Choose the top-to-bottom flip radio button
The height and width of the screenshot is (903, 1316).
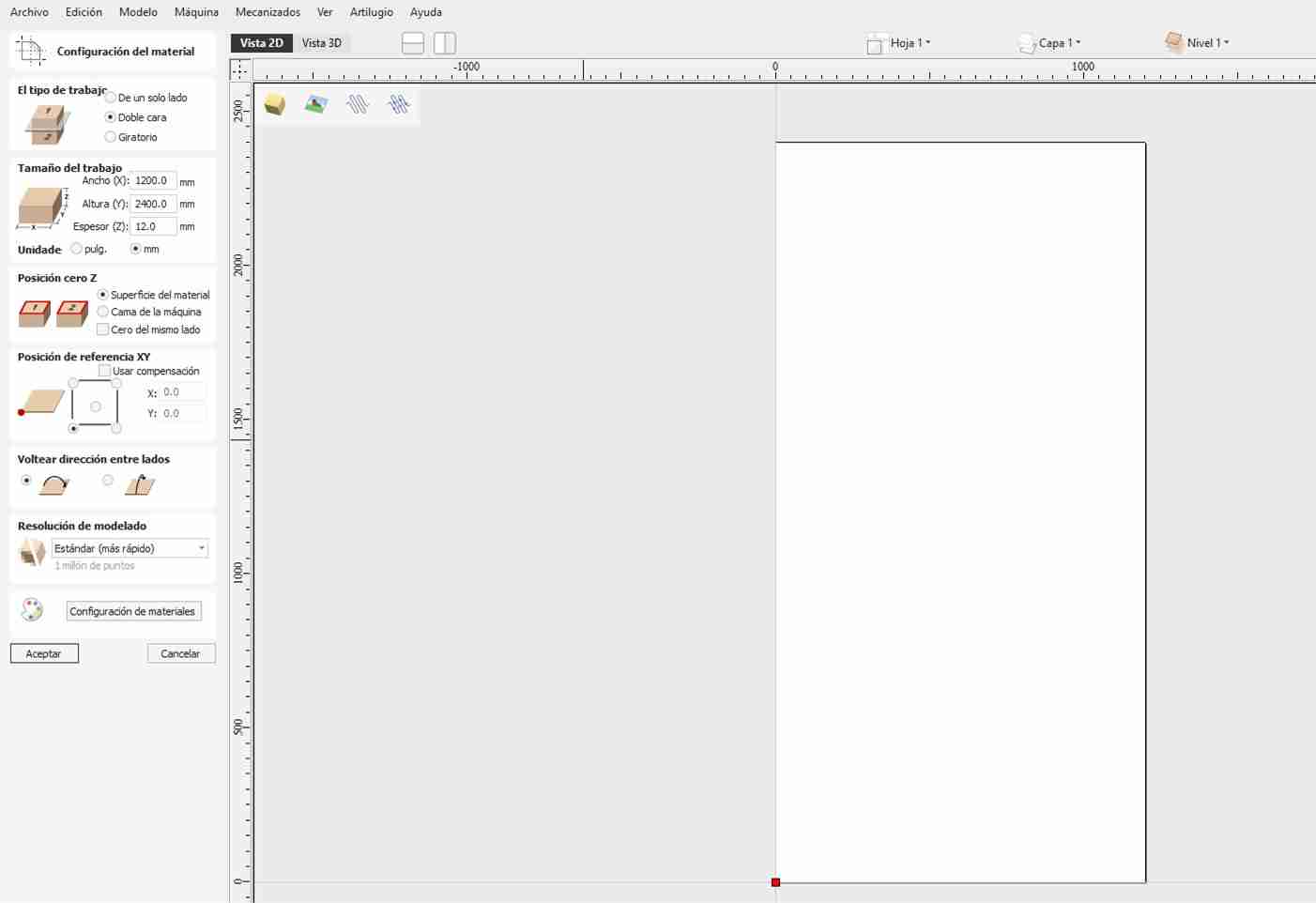pos(108,481)
